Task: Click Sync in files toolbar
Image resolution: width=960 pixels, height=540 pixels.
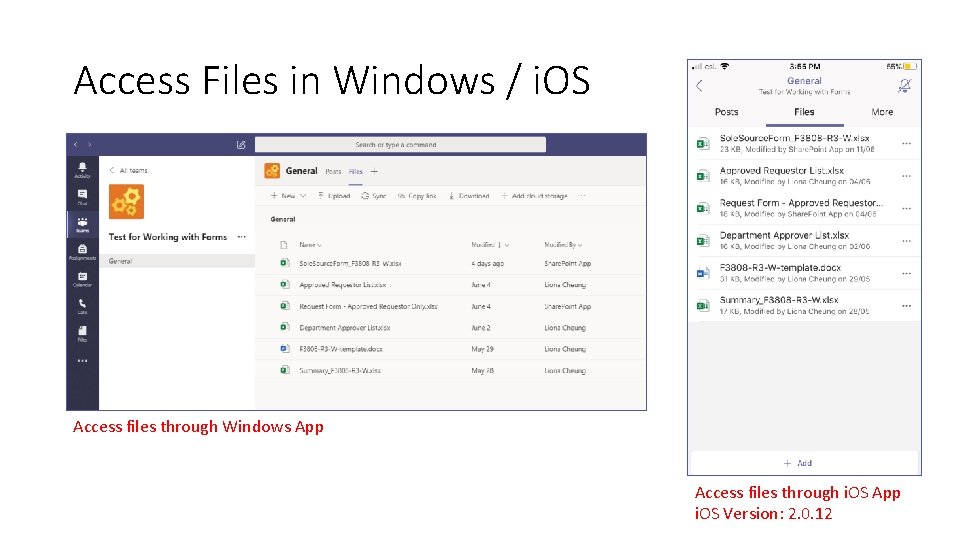Action: 373,196
